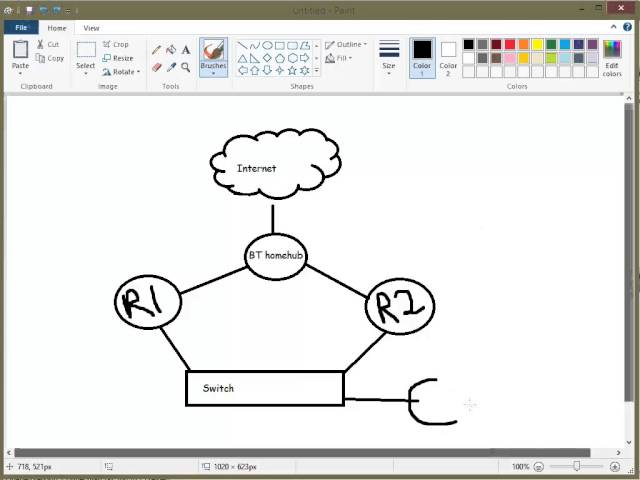Pick the orange color swatch
This screenshot has width=640, height=480.
524,44
